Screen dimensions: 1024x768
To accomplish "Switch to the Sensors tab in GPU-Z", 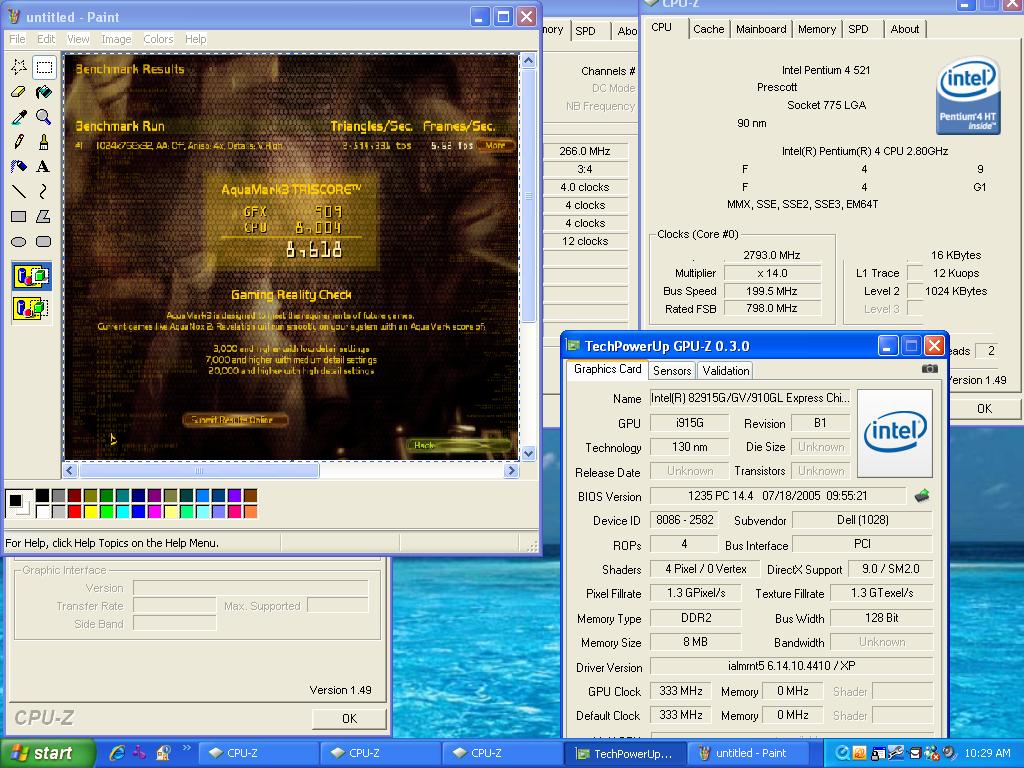I will [x=672, y=371].
